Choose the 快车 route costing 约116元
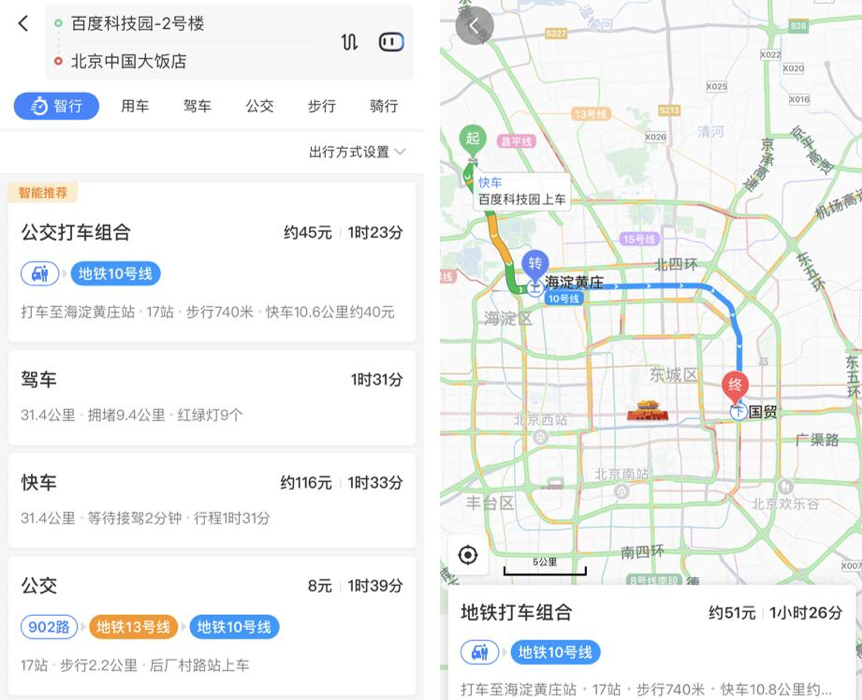Viewport: 862px width, 700px height. click(x=212, y=500)
